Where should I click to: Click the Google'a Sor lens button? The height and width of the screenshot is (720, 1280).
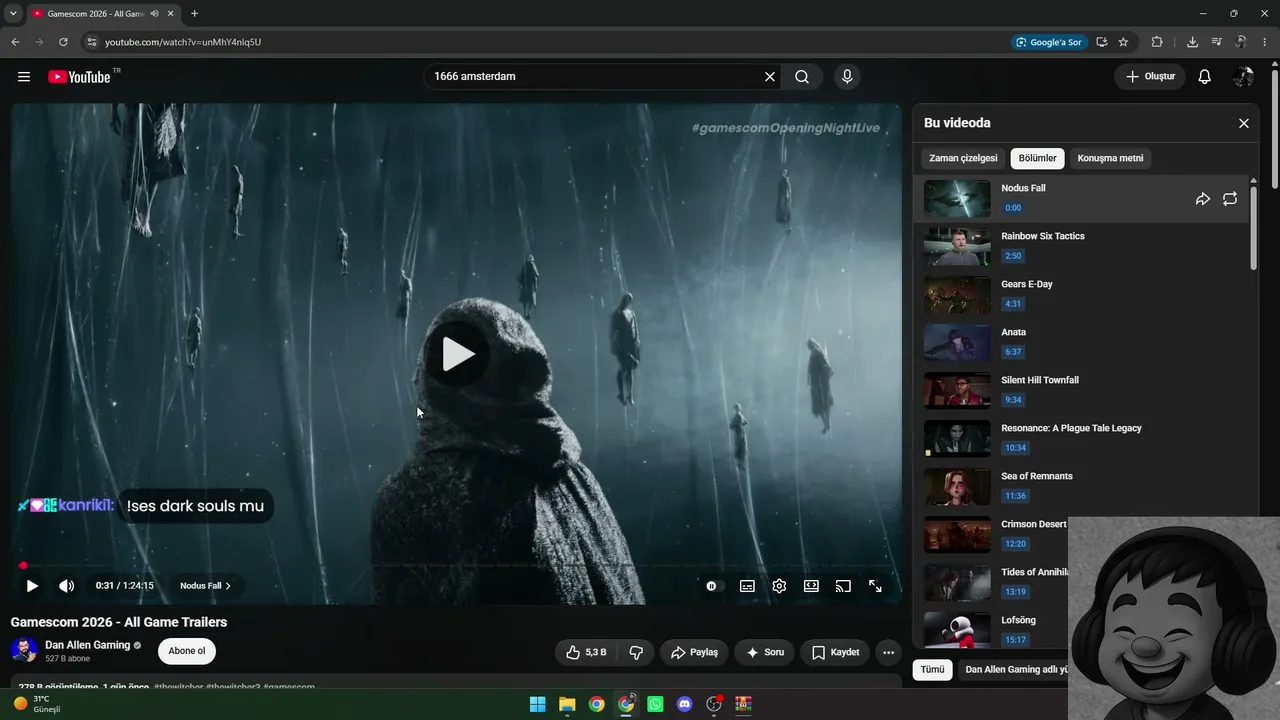[x=1048, y=42]
